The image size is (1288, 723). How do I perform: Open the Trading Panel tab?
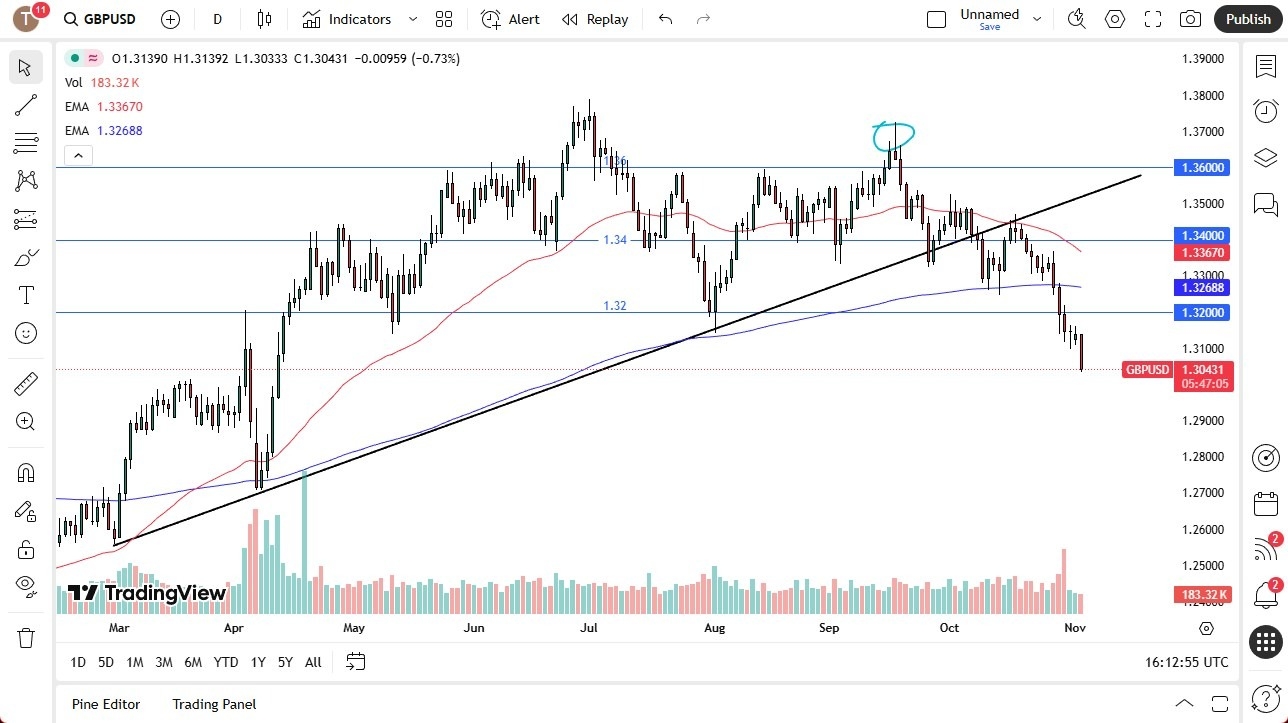click(x=213, y=704)
